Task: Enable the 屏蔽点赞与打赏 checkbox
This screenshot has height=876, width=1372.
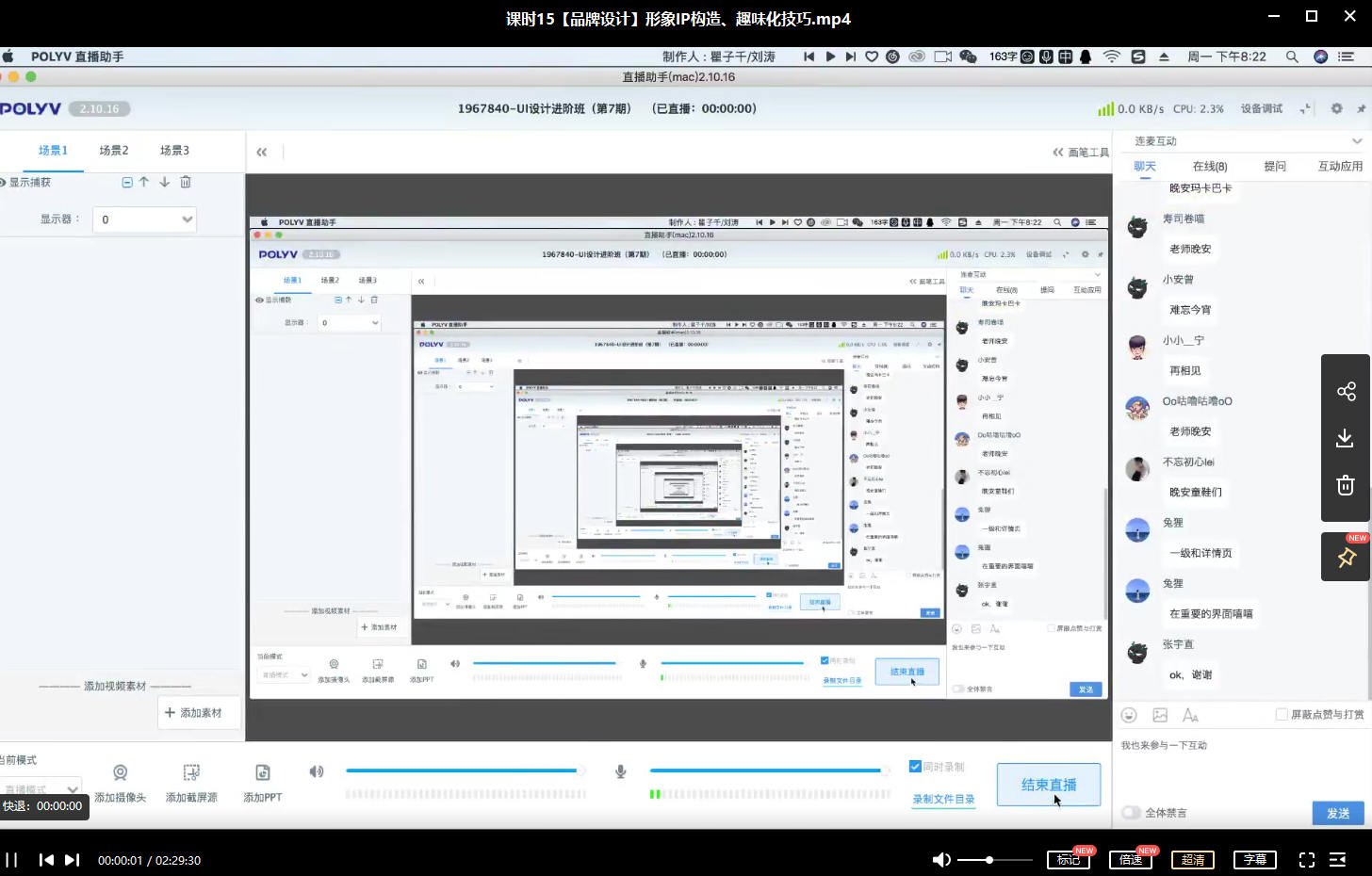Action: (1282, 714)
